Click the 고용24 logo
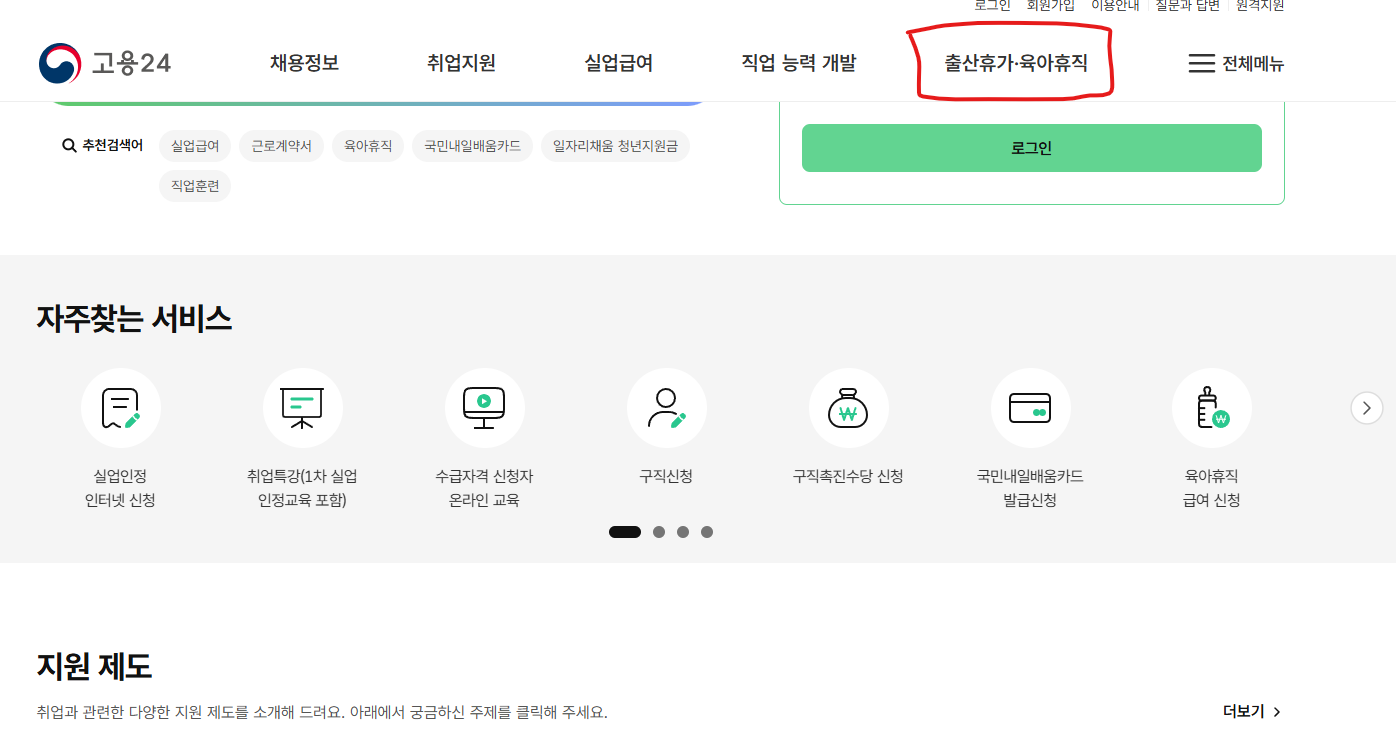Image resolution: width=1396 pixels, height=739 pixels. [x=102, y=63]
